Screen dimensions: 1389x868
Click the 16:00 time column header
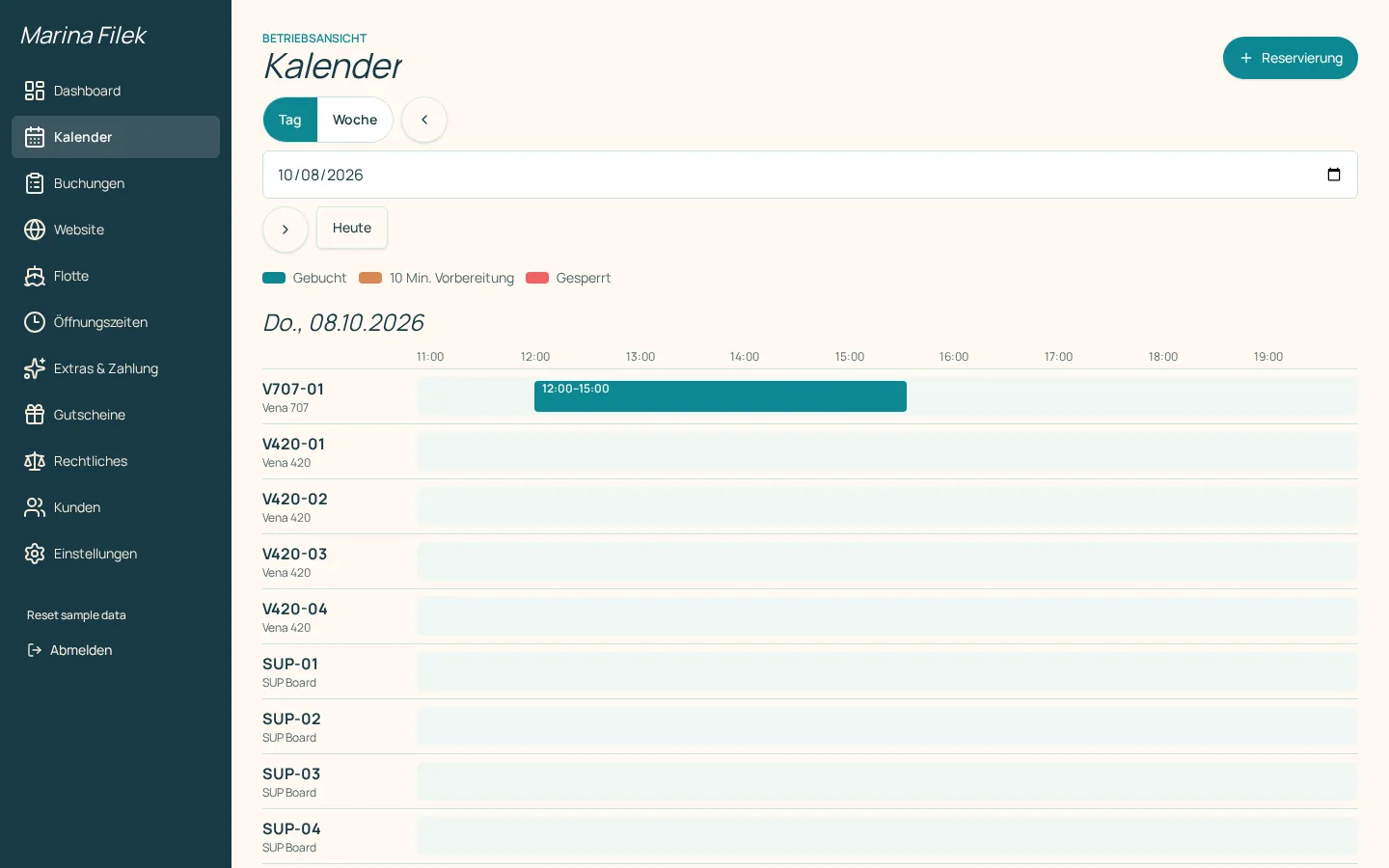tap(954, 357)
